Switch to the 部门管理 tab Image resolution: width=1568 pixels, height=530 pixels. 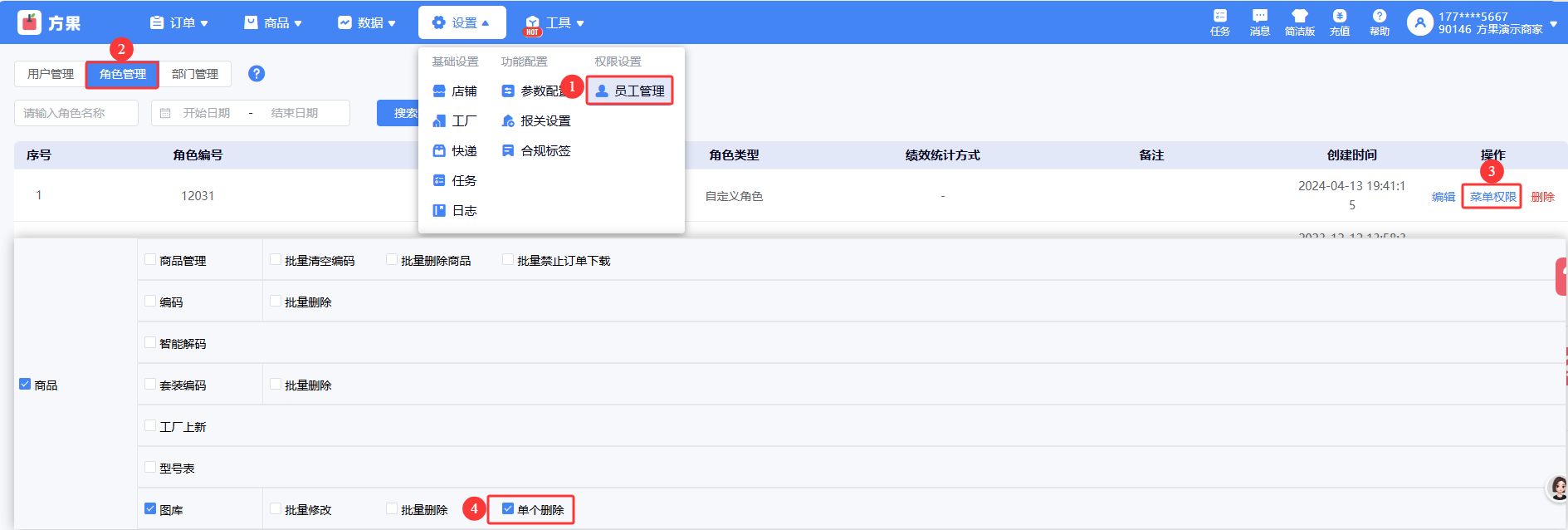click(195, 74)
